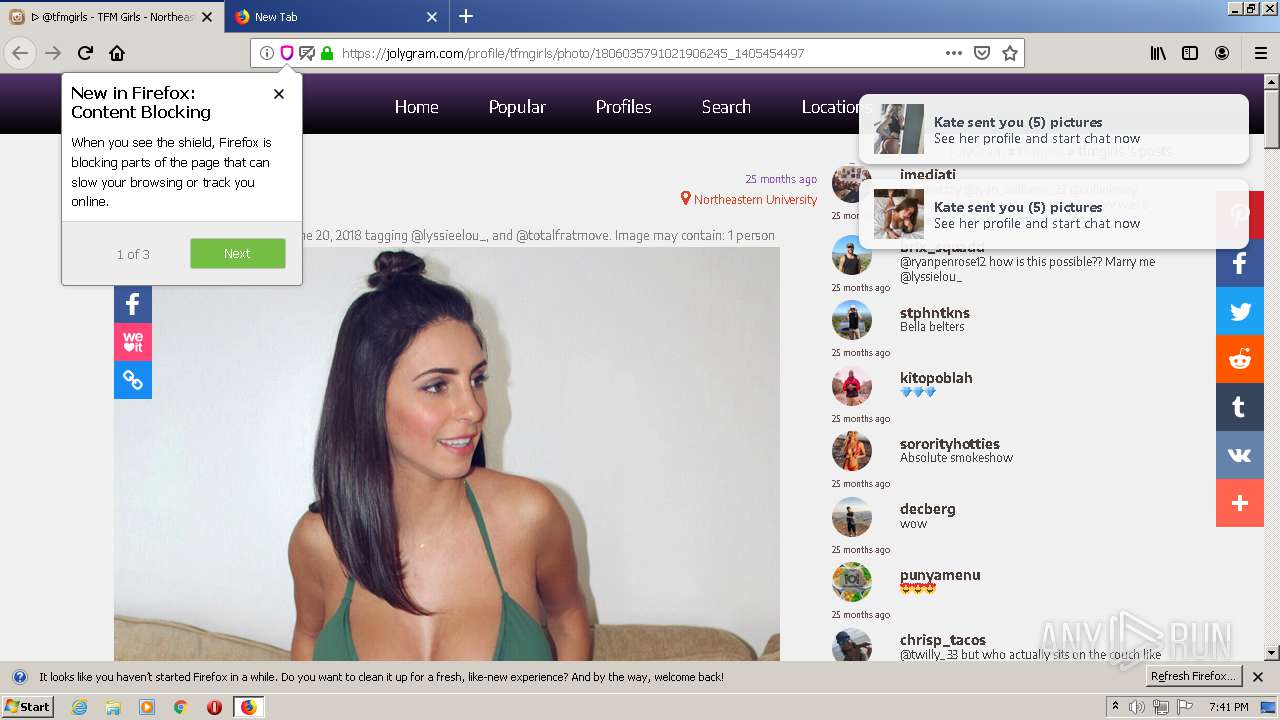Open Chrome from the taskbar
This screenshot has width=1280, height=720.
[180, 707]
